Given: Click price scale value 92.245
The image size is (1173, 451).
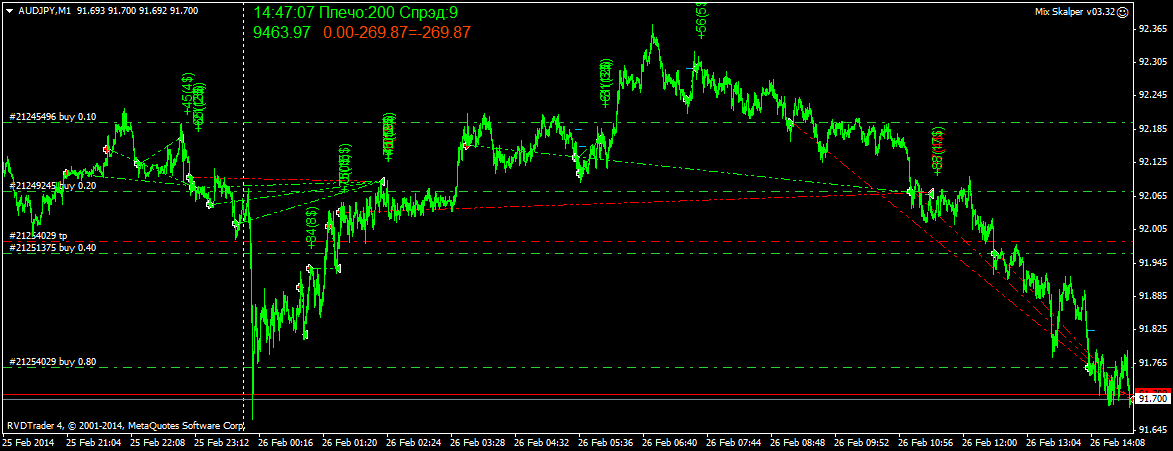Looking at the screenshot, I should click(1152, 96).
